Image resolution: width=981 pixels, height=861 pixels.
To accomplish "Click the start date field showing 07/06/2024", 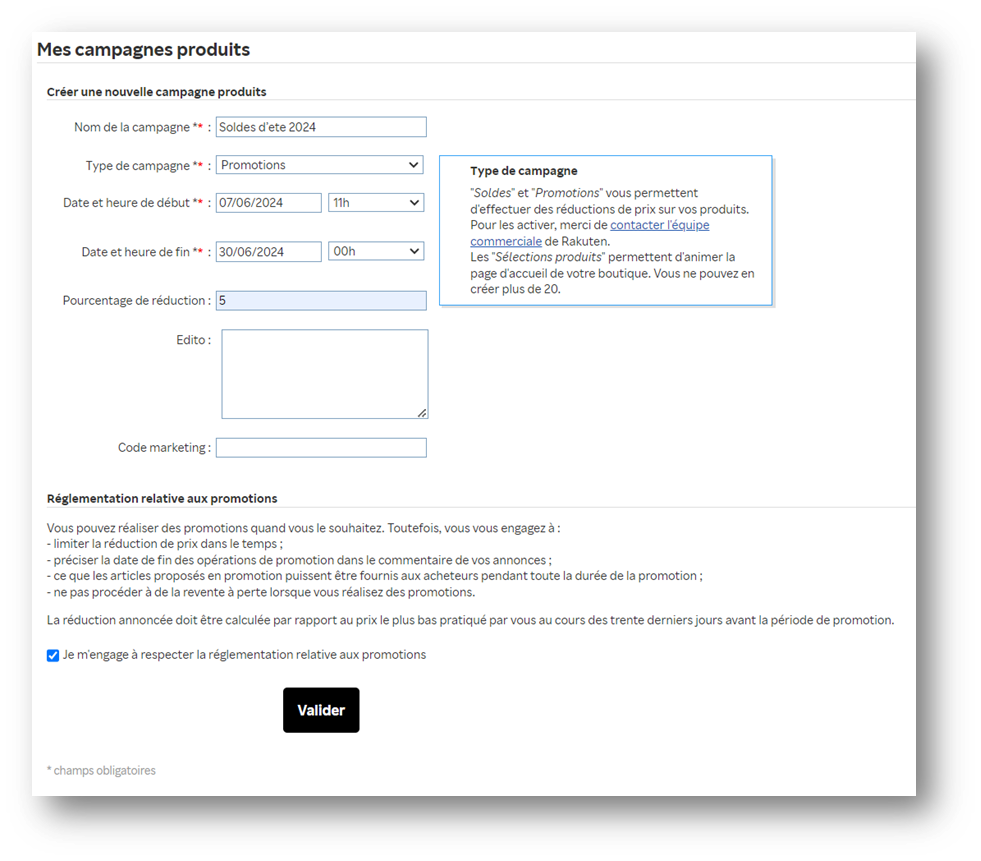I will (268, 203).
